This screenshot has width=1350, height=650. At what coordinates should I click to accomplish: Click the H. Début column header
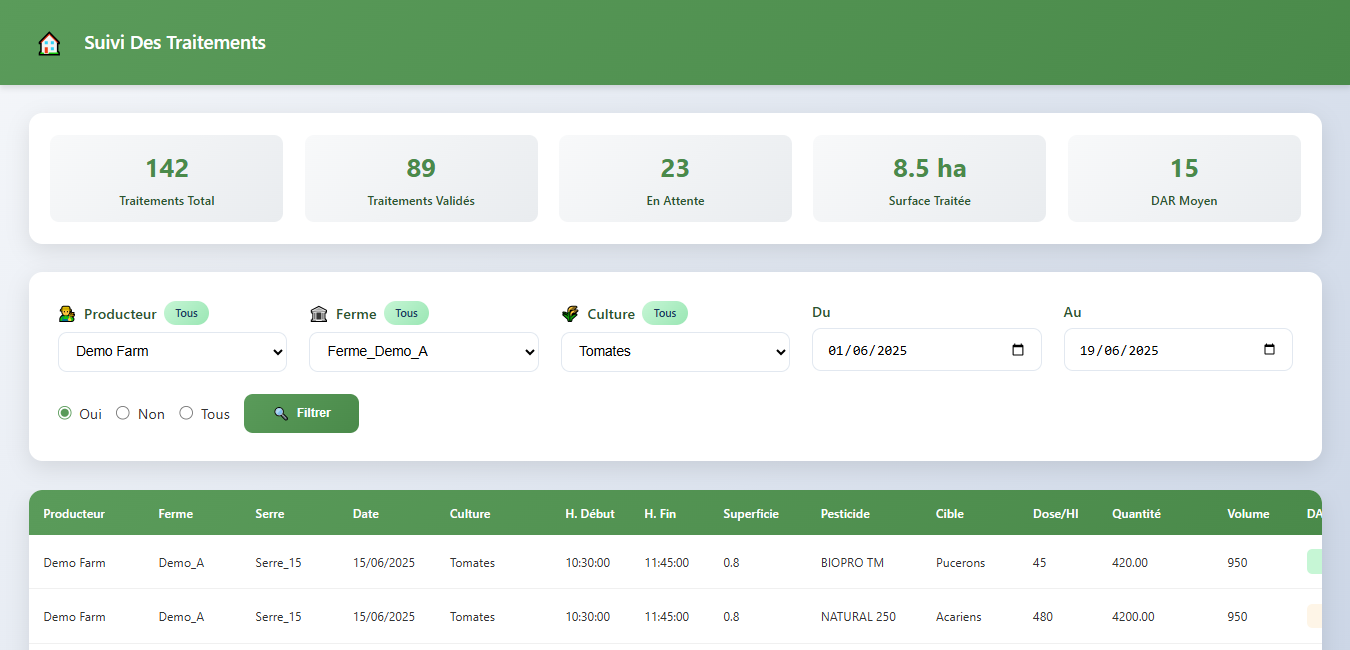[590, 514]
